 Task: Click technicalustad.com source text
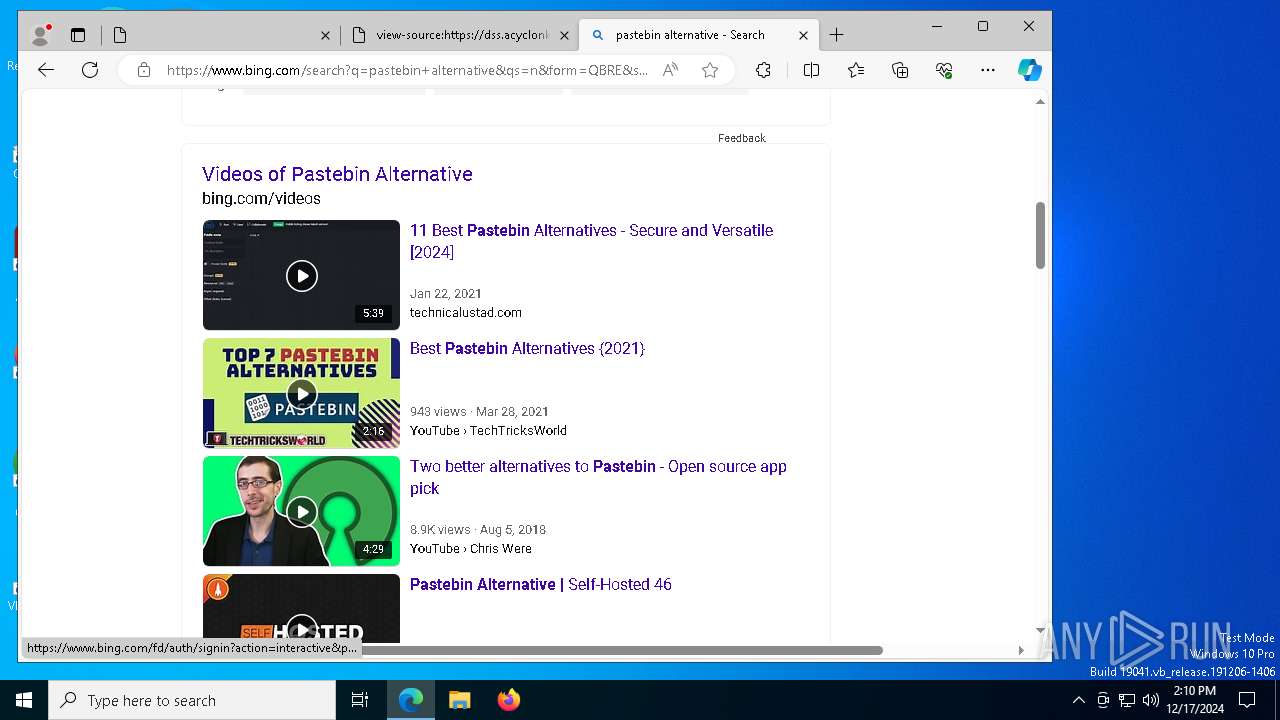point(465,312)
